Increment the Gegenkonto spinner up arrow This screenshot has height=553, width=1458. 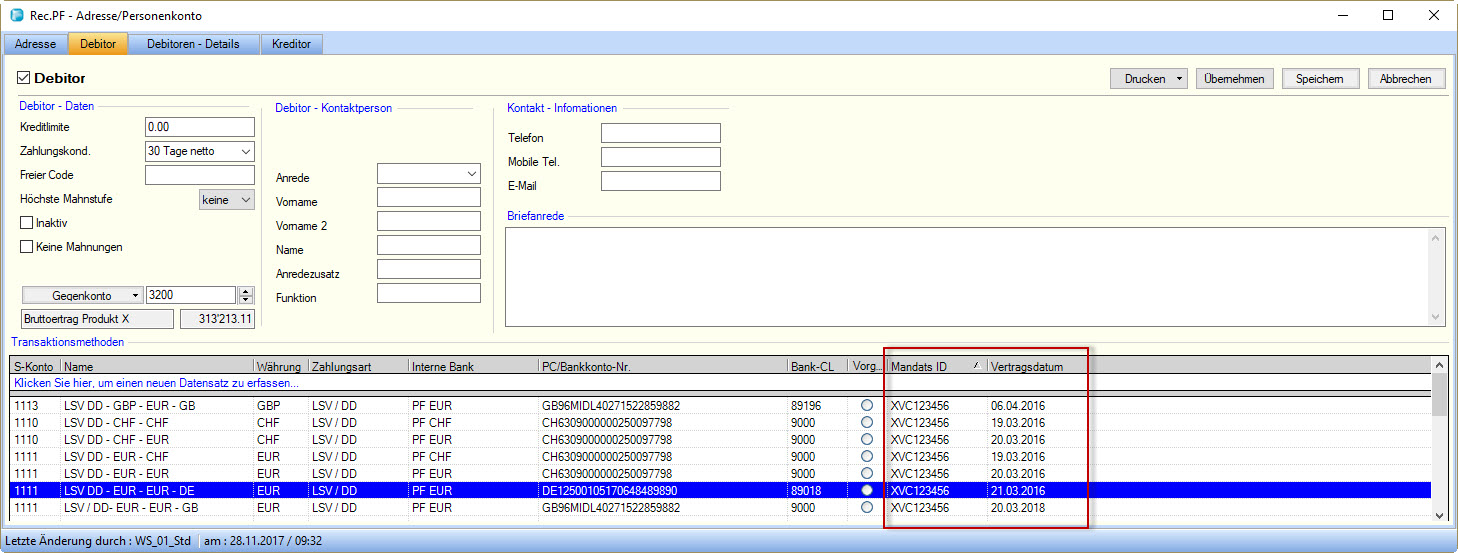point(246,291)
